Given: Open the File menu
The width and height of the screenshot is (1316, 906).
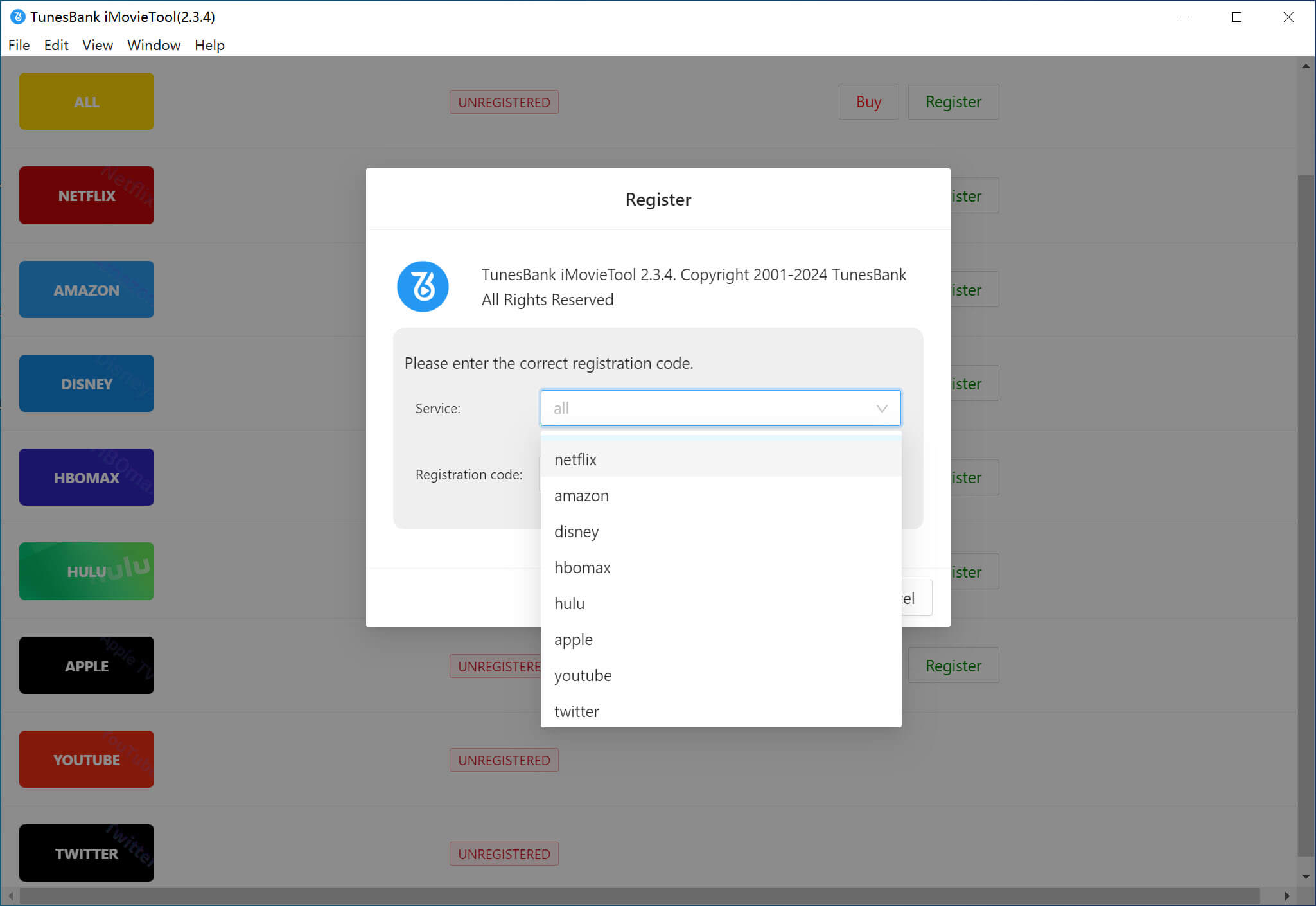Looking at the screenshot, I should pyautogui.click(x=19, y=45).
